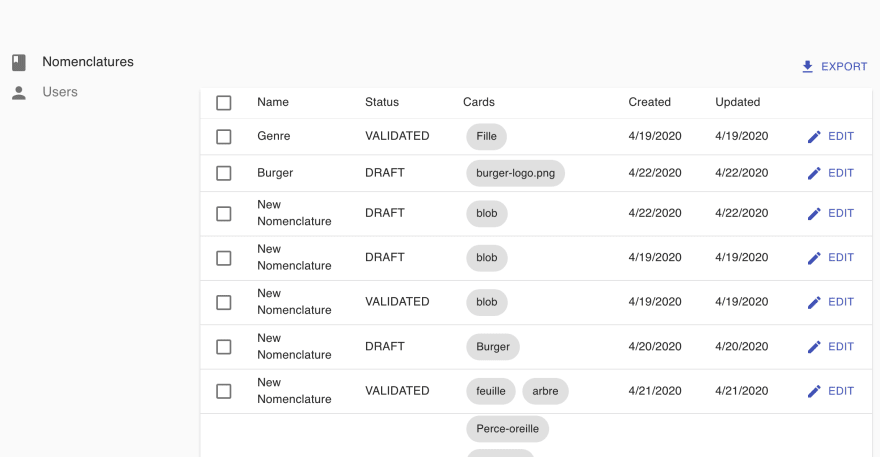This screenshot has width=880, height=457.
Task: Click EDIT on the row with arbre card
Action: tap(831, 391)
